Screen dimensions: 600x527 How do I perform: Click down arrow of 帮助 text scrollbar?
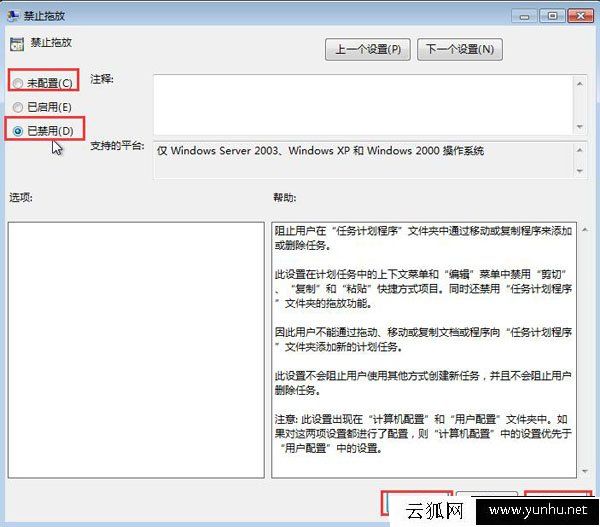point(585,471)
